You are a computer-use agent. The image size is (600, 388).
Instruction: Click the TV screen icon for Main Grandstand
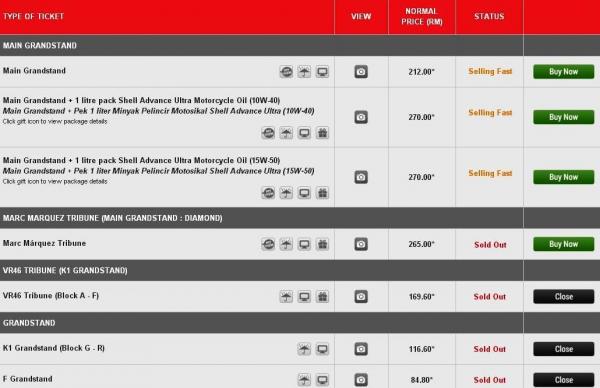pos(322,72)
